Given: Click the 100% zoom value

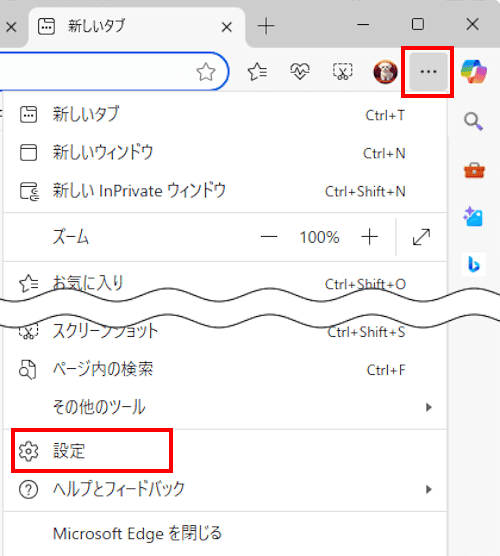Looking at the screenshot, I should pos(320,237).
